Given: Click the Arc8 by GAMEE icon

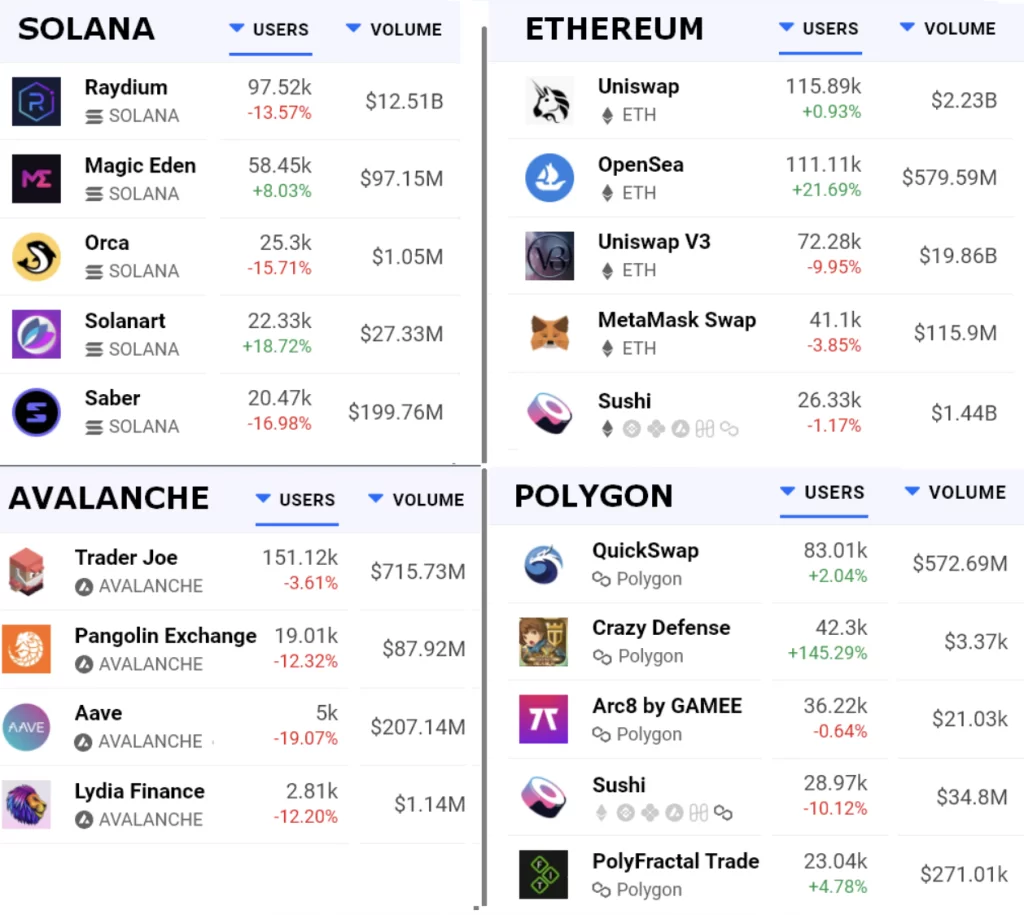Looking at the screenshot, I should (544, 719).
